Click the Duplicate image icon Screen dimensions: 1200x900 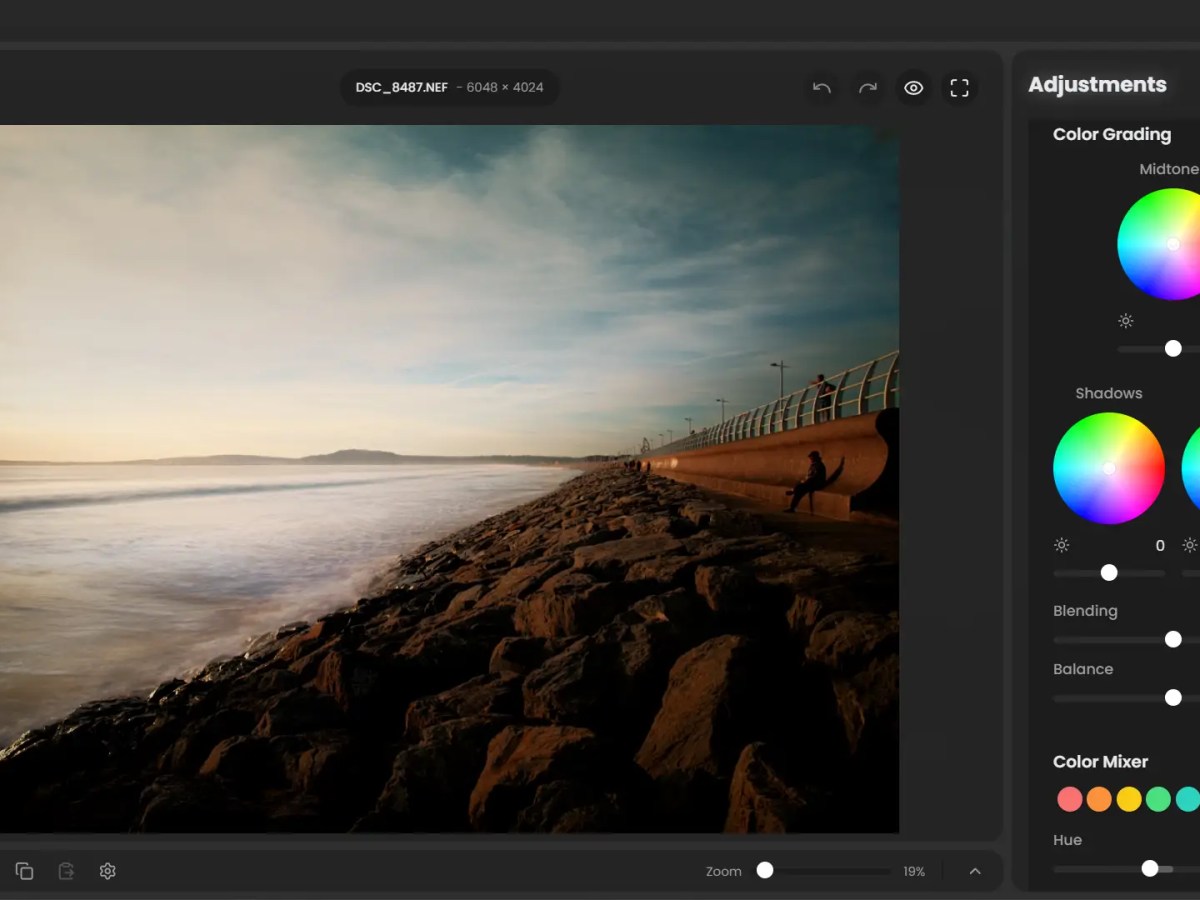[24, 871]
